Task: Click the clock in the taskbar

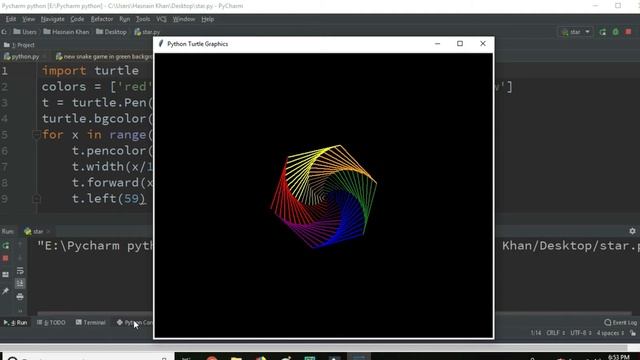Action: coord(619,357)
